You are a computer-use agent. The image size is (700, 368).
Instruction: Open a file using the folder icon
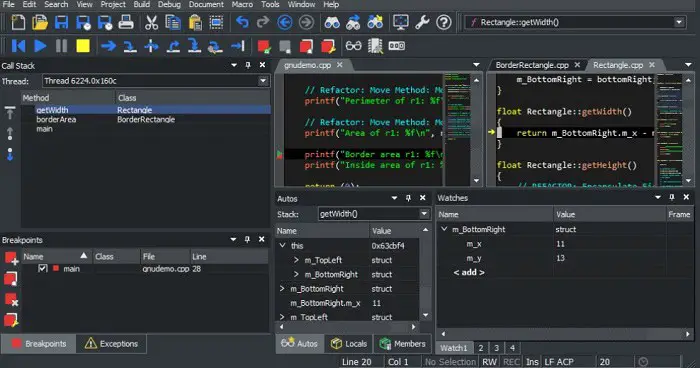coord(40,22)
